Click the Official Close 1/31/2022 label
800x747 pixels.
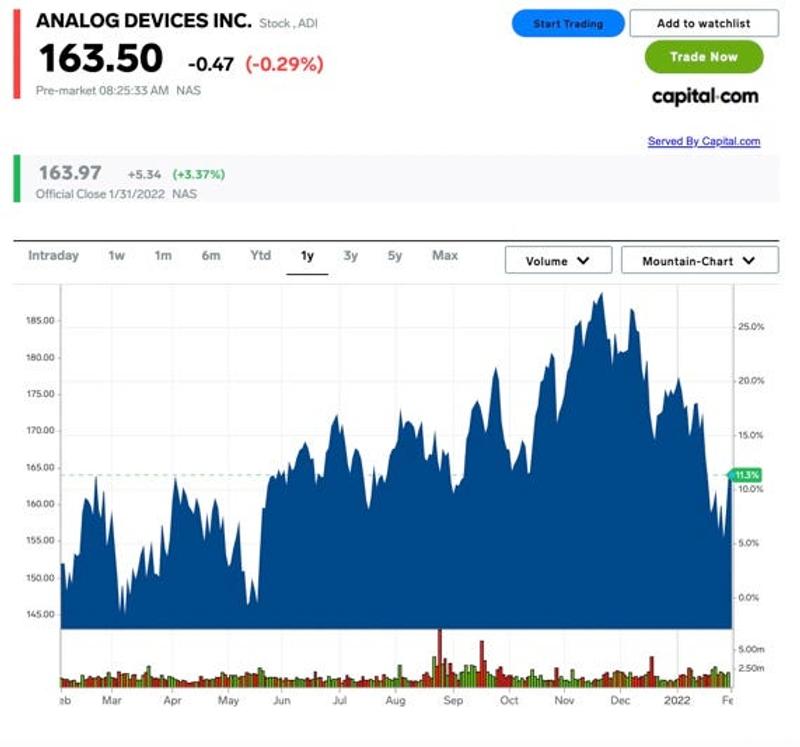point(101,194)
